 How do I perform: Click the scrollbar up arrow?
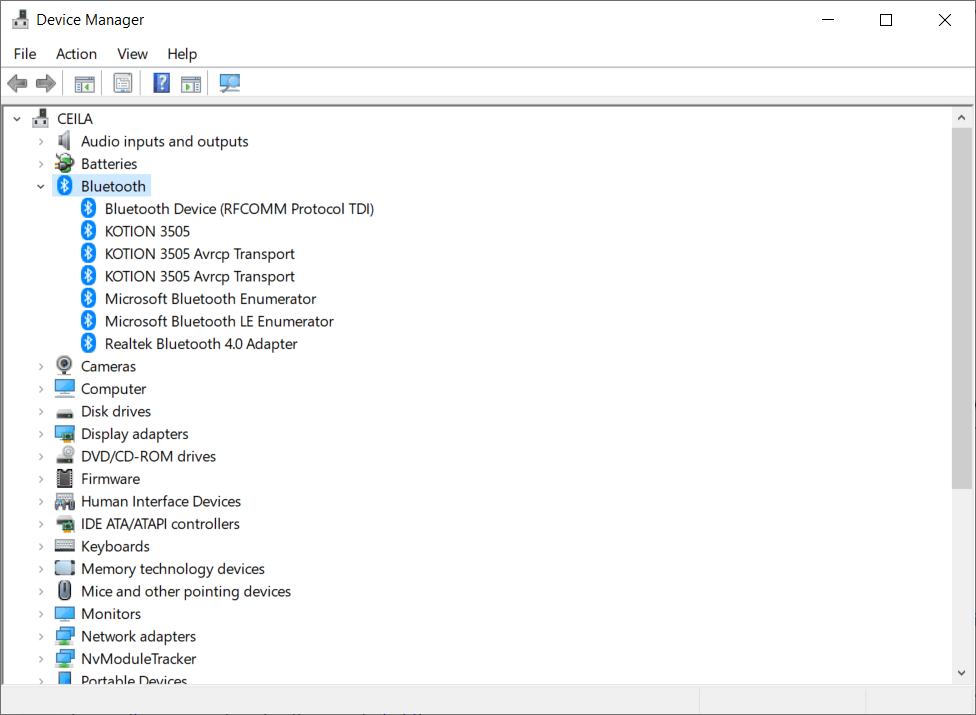click(961, 118)
